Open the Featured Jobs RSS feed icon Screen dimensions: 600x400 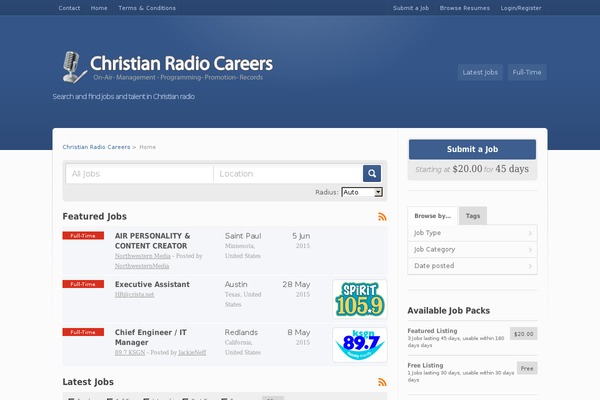(382, 217)
